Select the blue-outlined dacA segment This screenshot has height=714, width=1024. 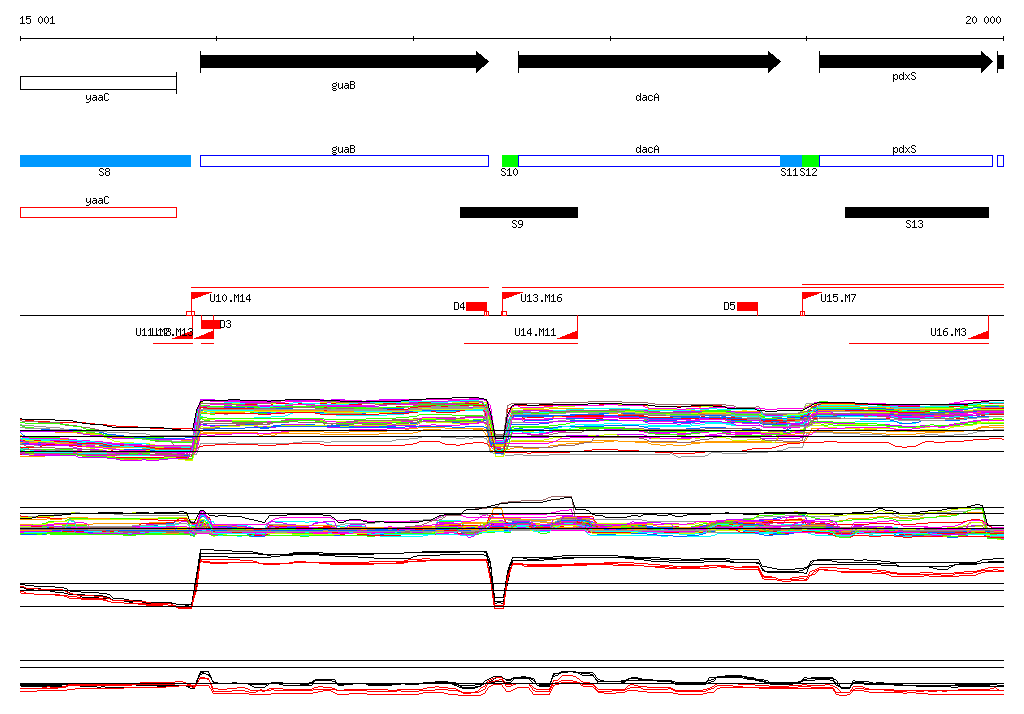[x=649, y=161]
